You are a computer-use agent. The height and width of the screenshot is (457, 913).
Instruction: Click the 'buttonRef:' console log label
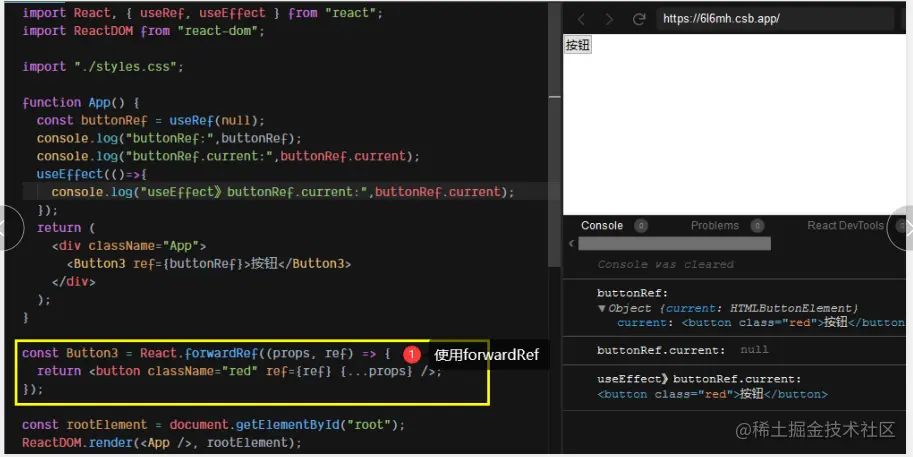(632, 293)
